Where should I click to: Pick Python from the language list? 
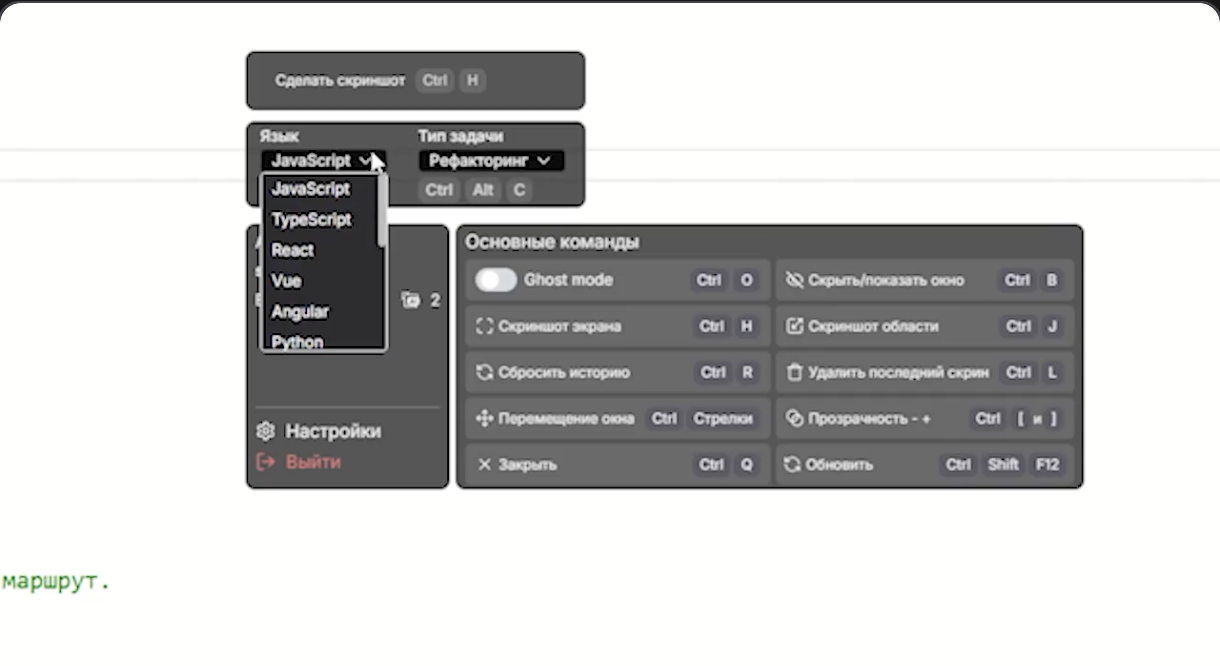pyautogui.click(x=298, y=341)
